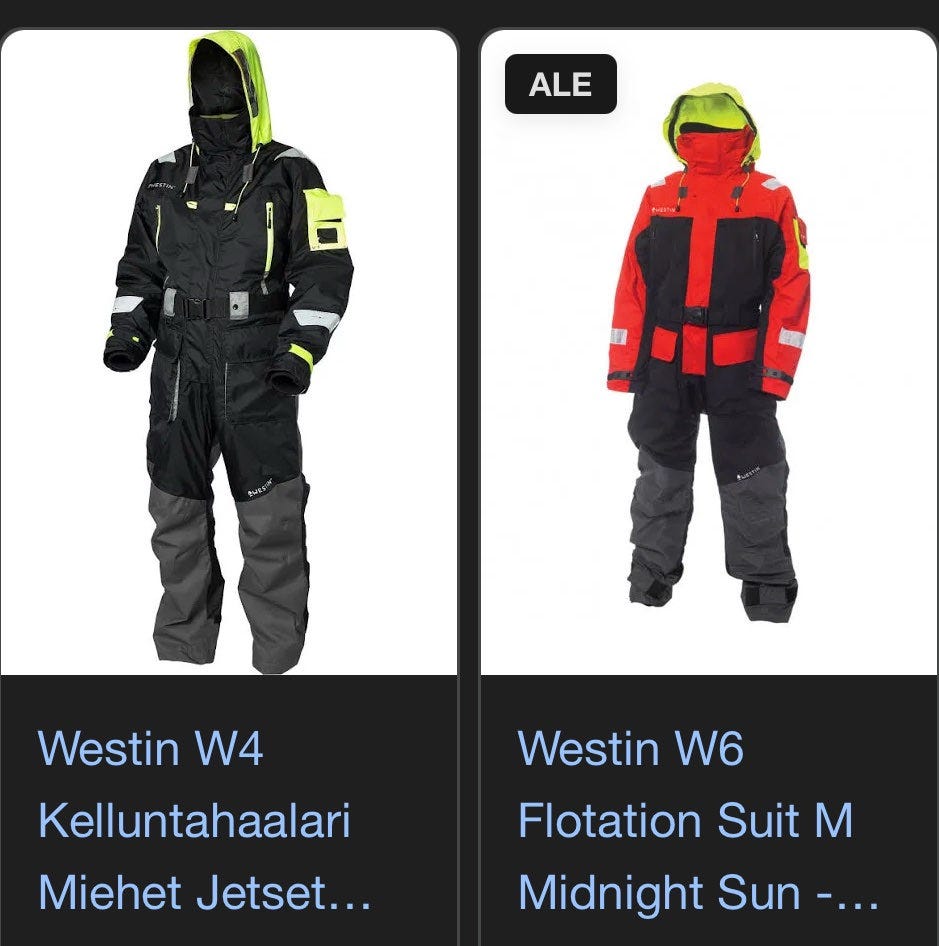
Task: Select the left Westin W4 product card
Action: point(229,487)
